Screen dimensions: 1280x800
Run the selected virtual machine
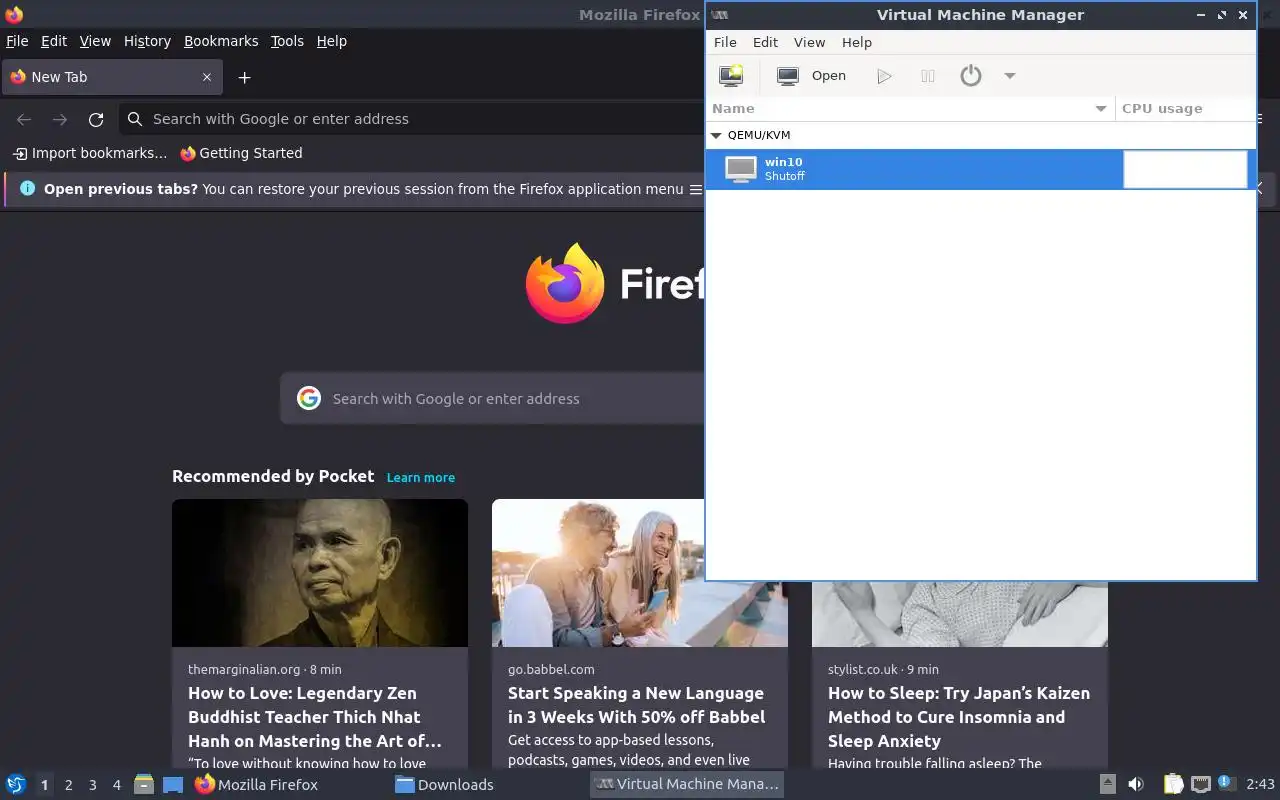[x=884, y=76]
